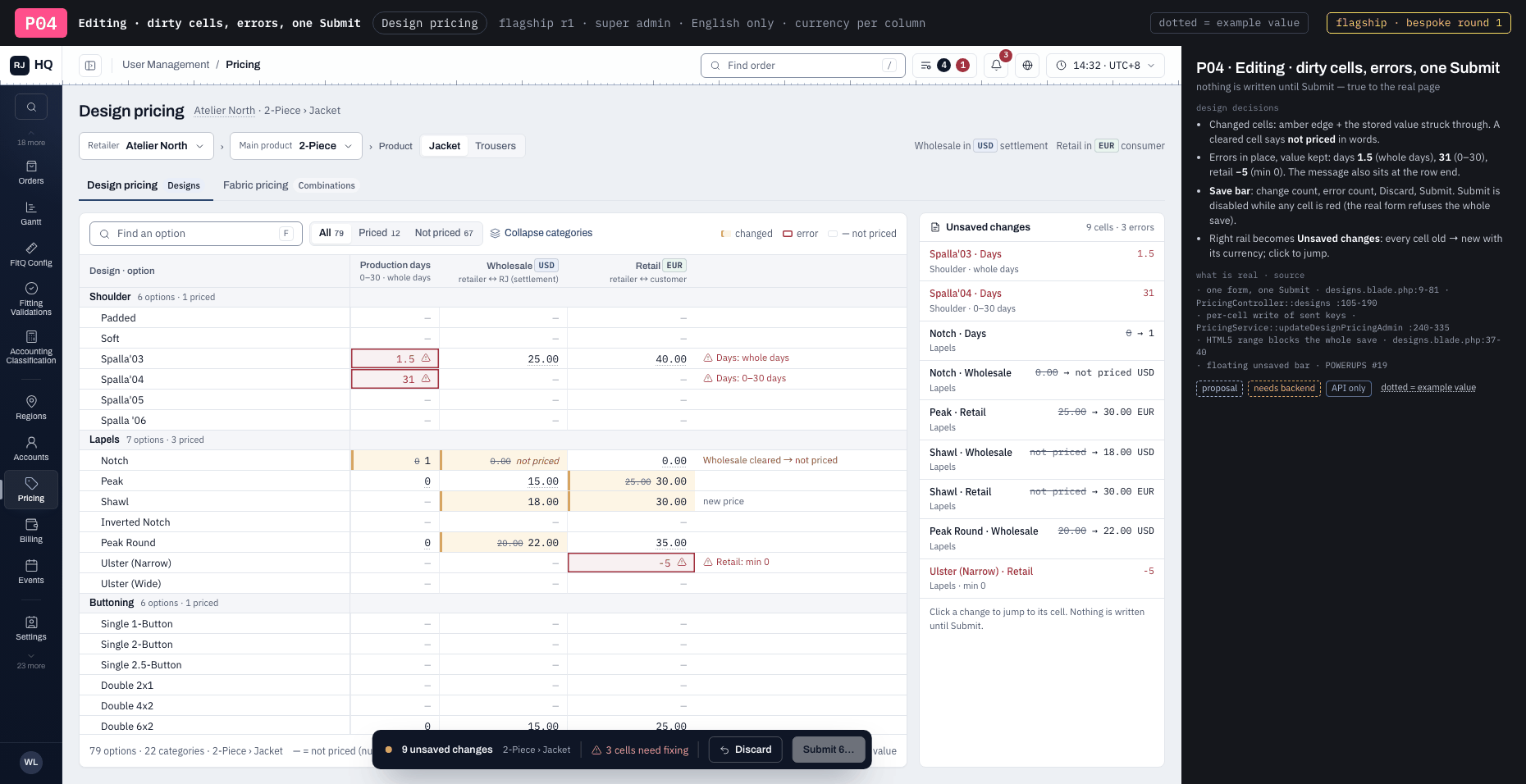Open the filter queue icon with badges

click(x=944, y=65)
